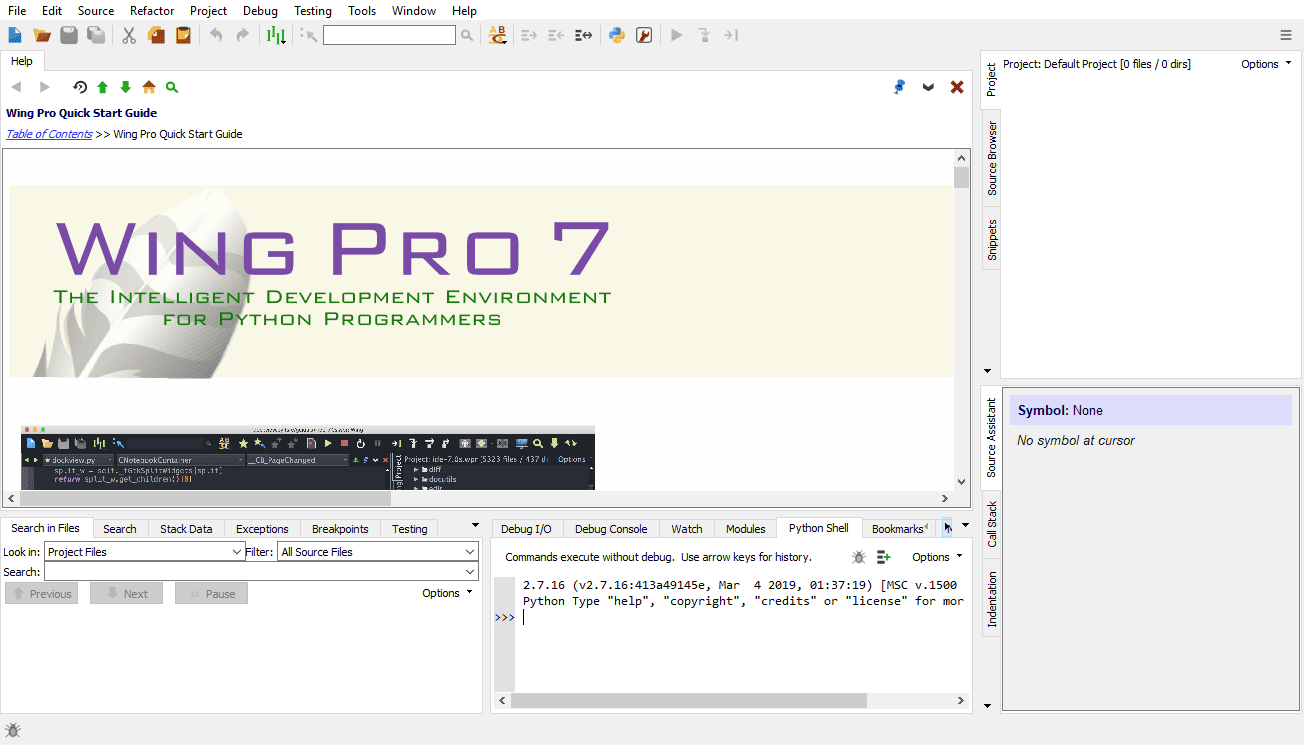The width and height of the screenshot is (1304, 745).
Task: Open Project panel Options dropdown
Action: 1266,64
